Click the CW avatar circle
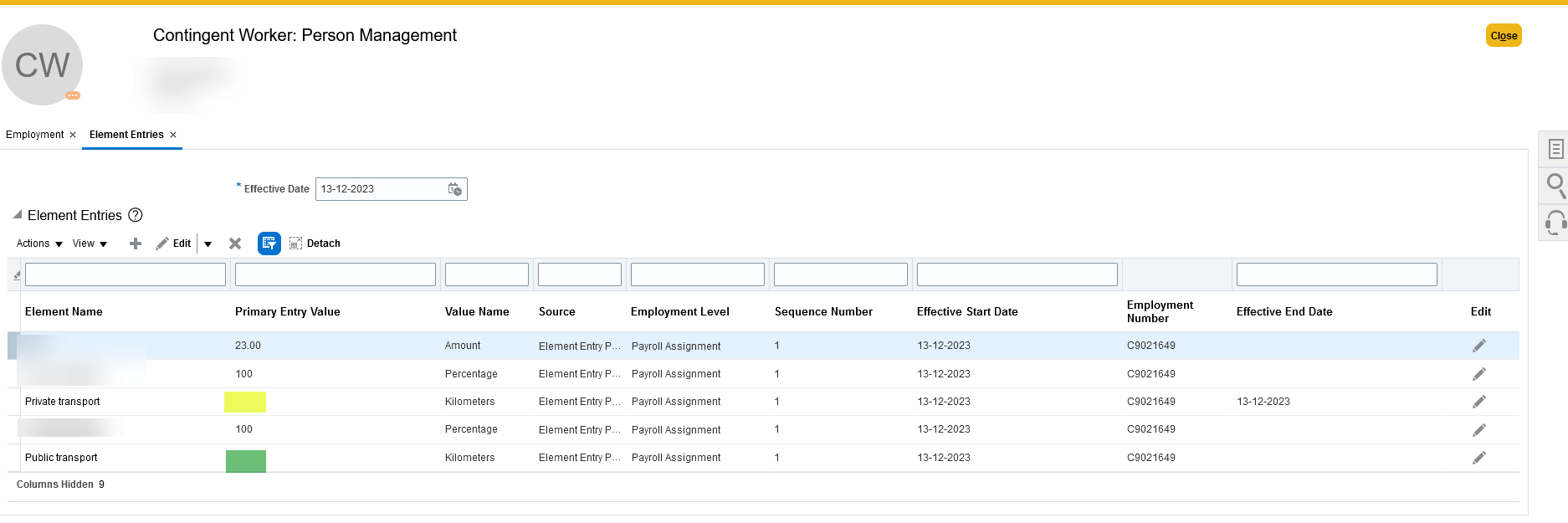Image resolution: width=1568 pixels, height=523 pixels. pyautogui.click(x=42, y=64)
